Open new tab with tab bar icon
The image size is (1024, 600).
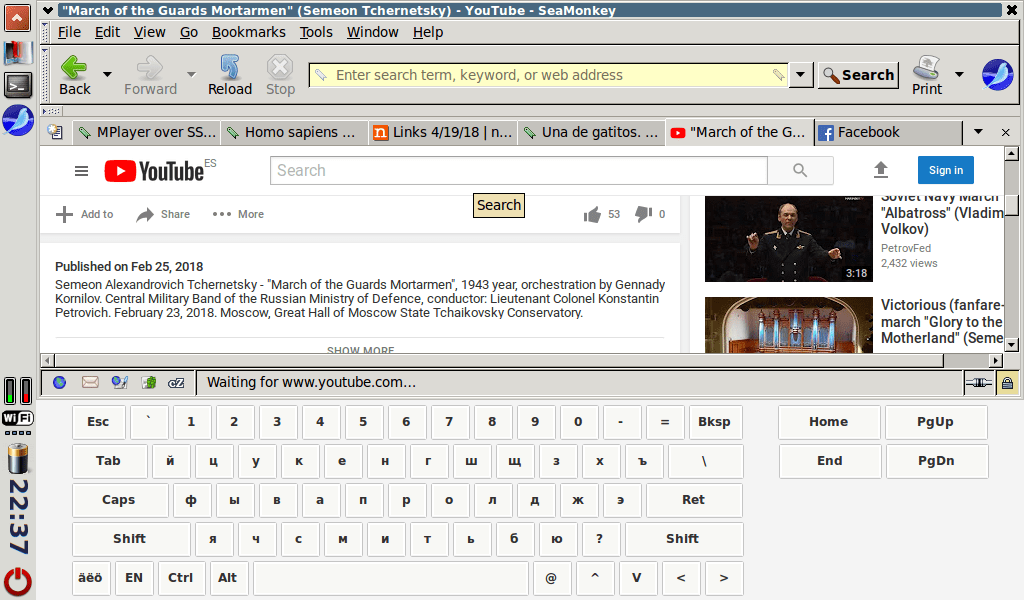click(x=56, y=132)
